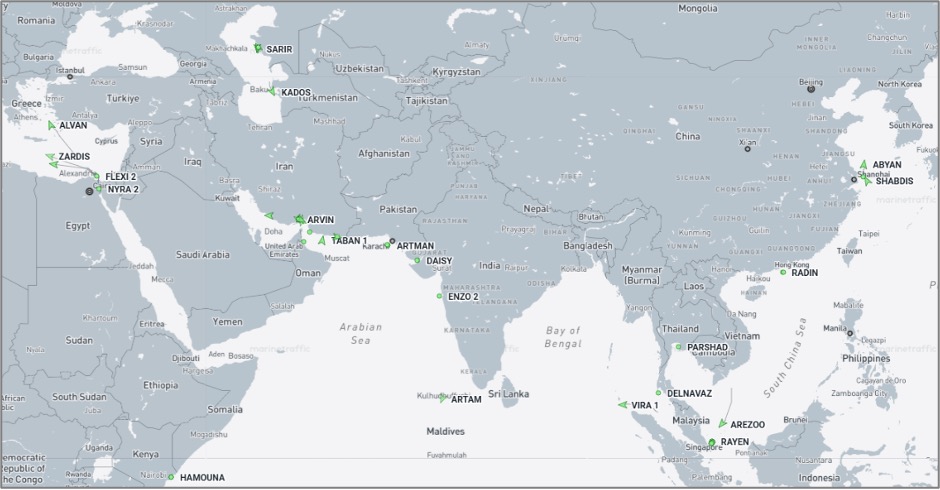Click the Saudi Arabia country label
Image resolution: width=940 pixels, height=490 pixels.
click(x=203, y=255)
